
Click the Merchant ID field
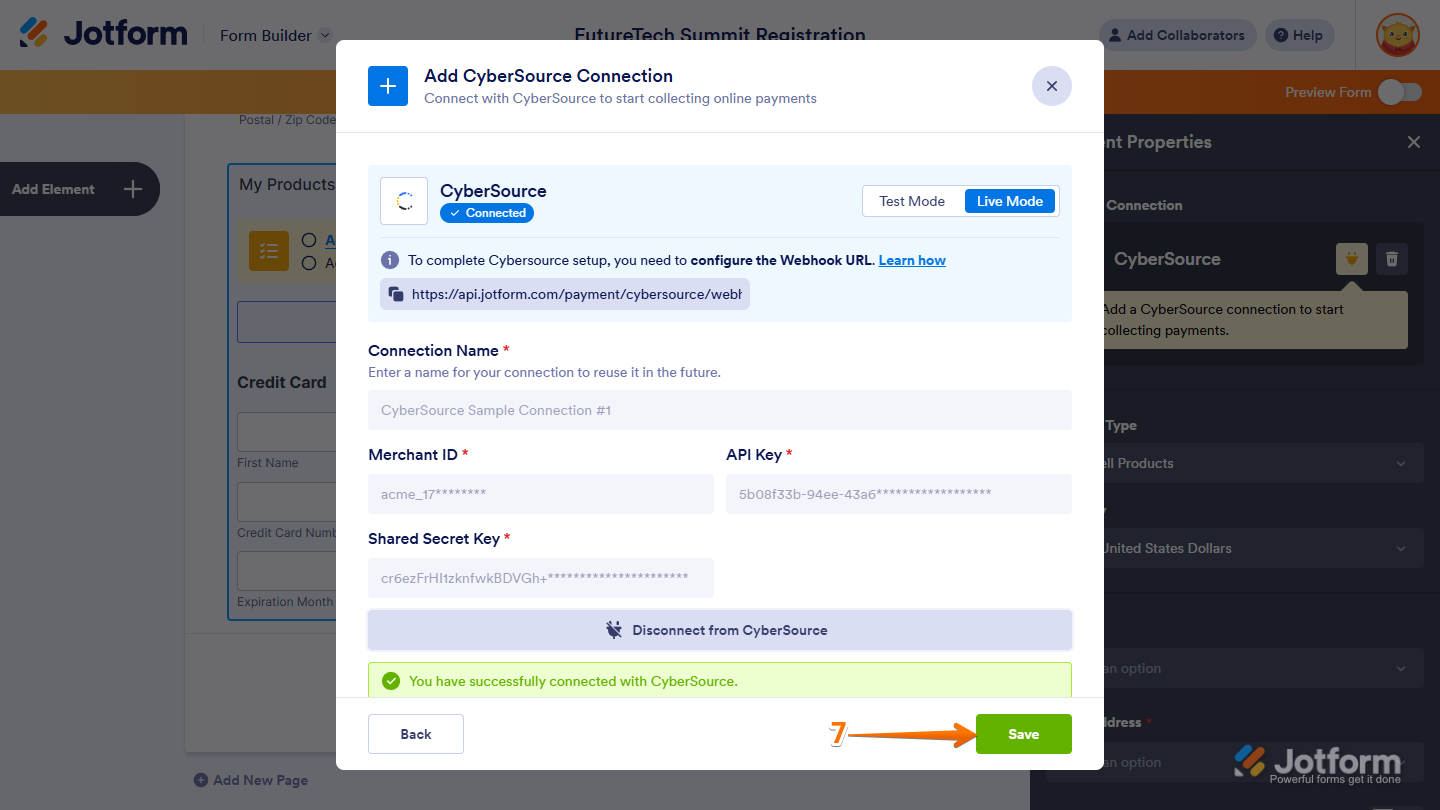coord(541,494)
